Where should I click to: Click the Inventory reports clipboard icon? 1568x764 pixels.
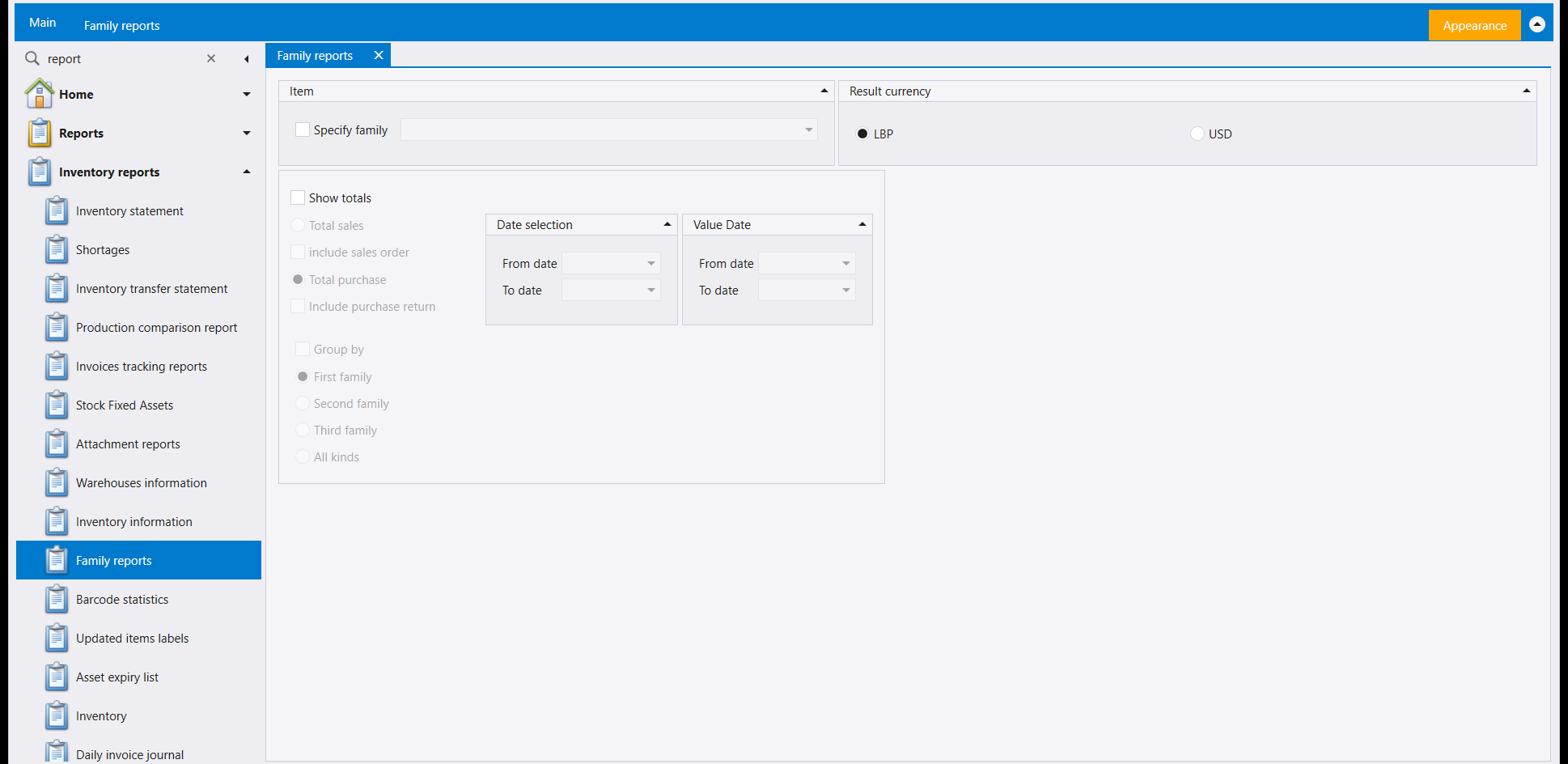pos(39,172)
